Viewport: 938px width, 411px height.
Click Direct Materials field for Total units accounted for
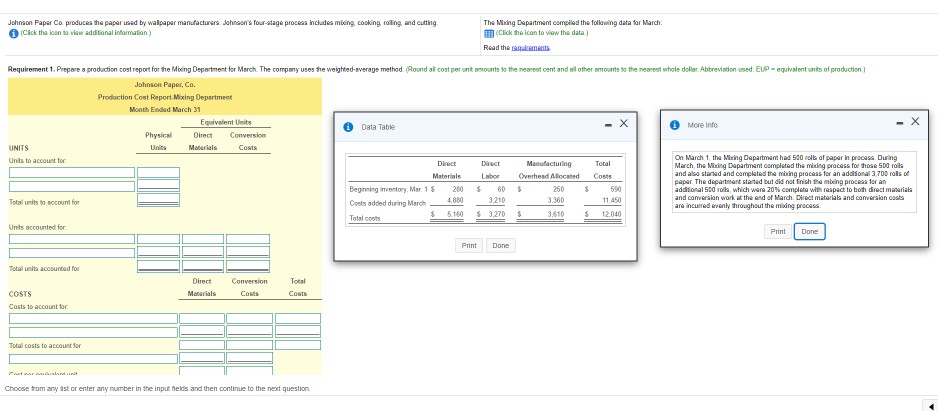click(x=203, y=266)
